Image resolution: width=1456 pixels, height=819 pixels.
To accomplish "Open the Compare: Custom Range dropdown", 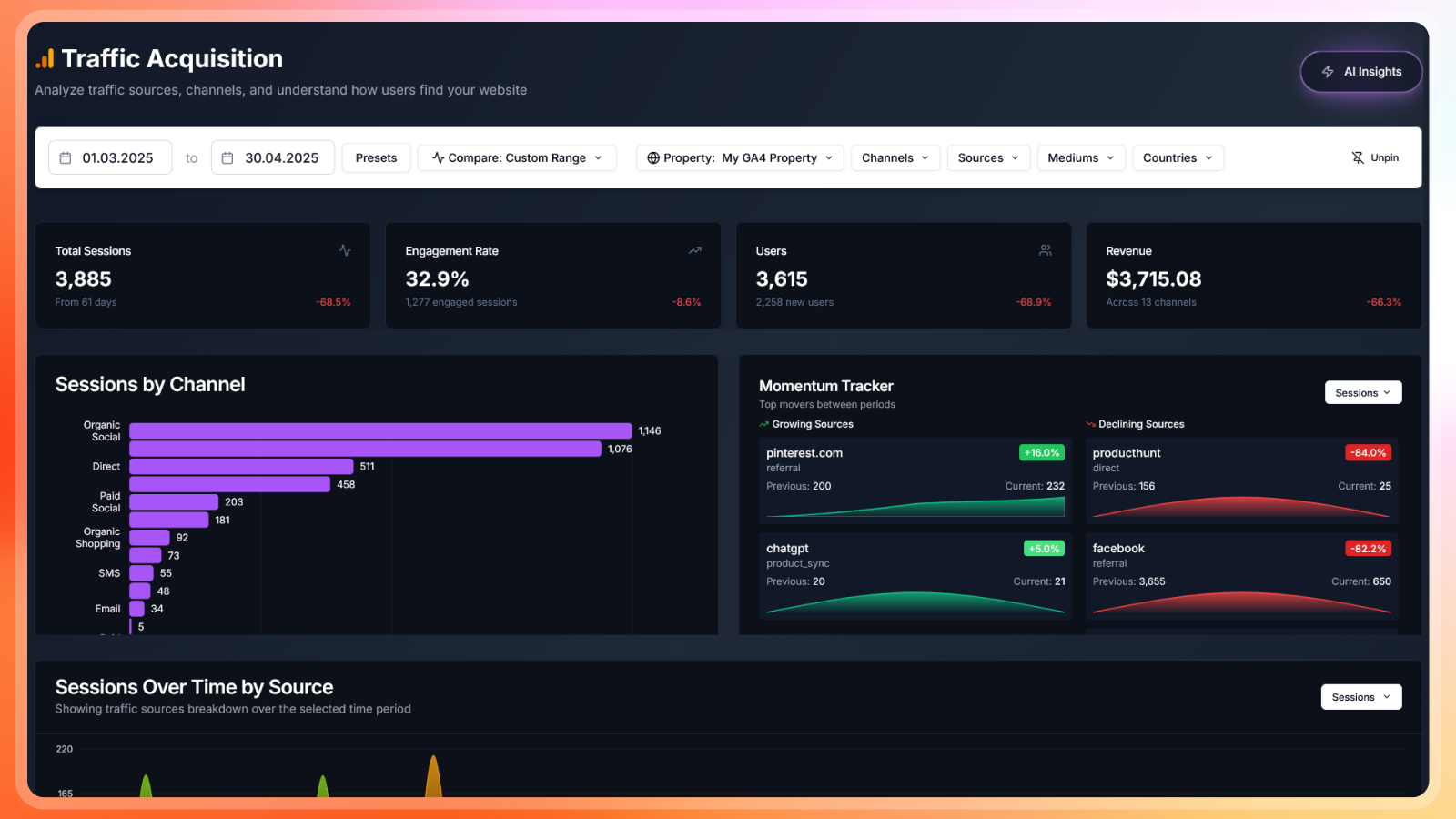I will (x=517, y=158).
